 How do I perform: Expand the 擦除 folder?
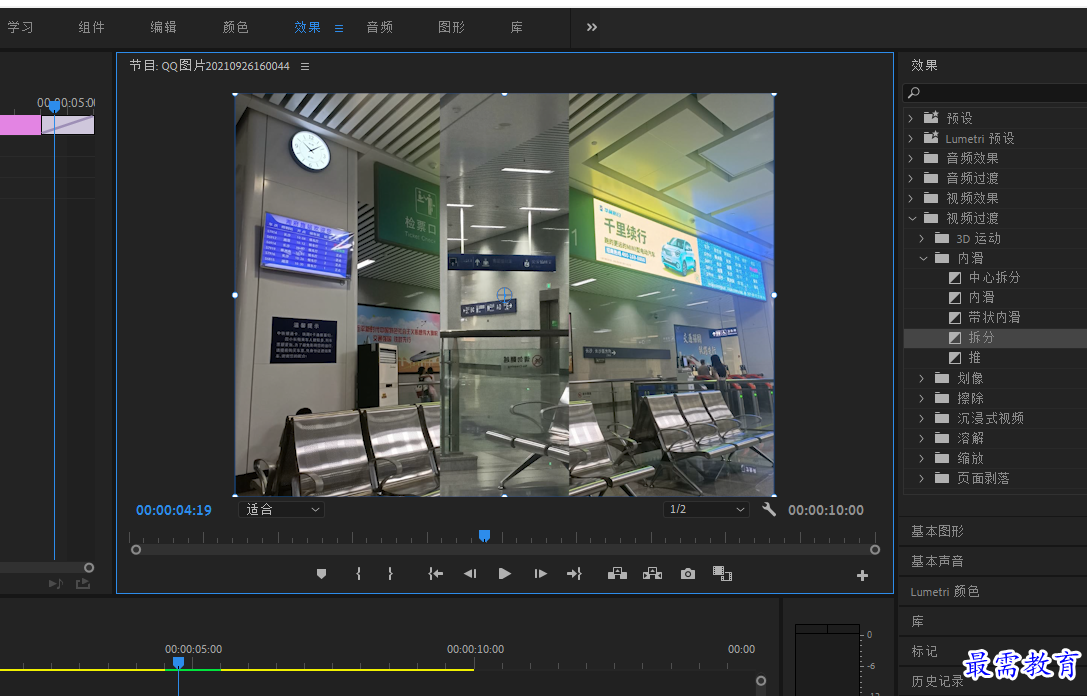(x=921, y=399)
